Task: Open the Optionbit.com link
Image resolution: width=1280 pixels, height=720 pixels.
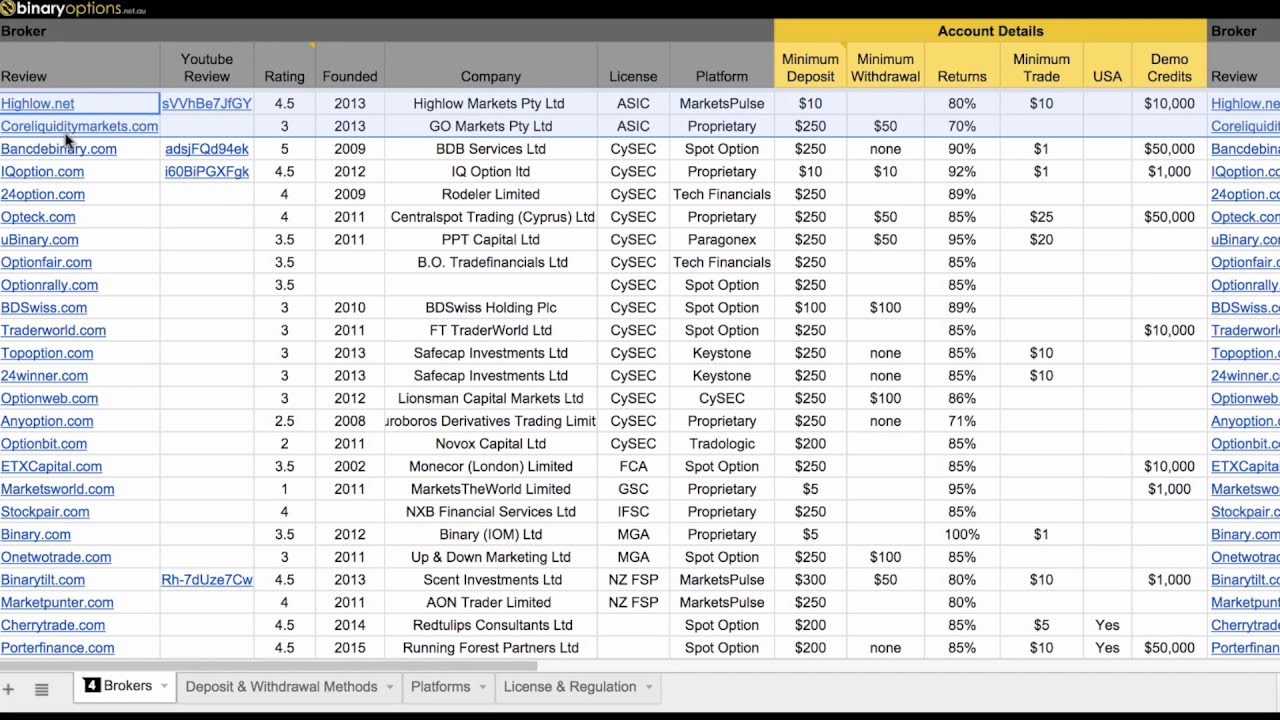Action: [44, 444]
